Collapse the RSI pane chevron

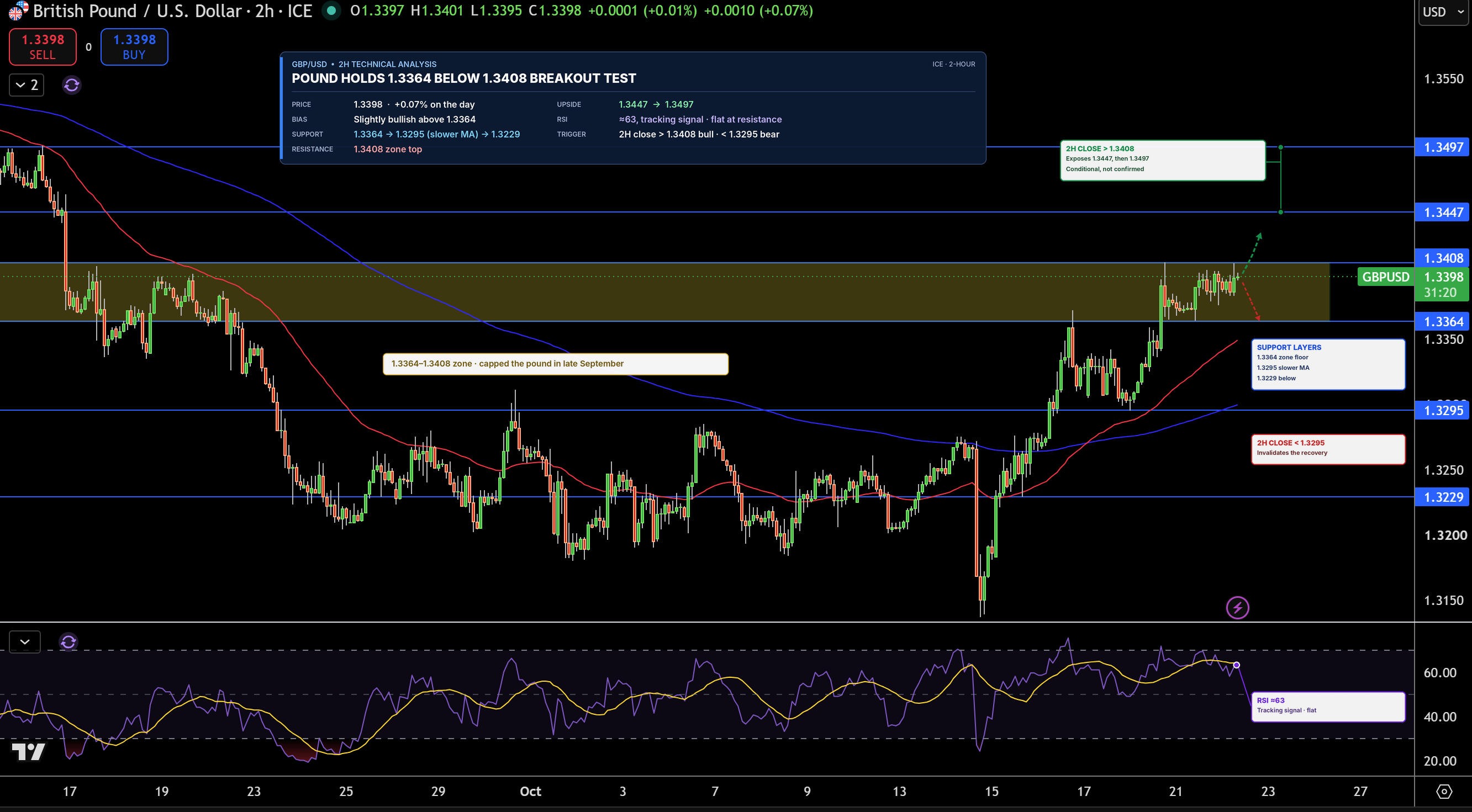(x=25, y=642)
